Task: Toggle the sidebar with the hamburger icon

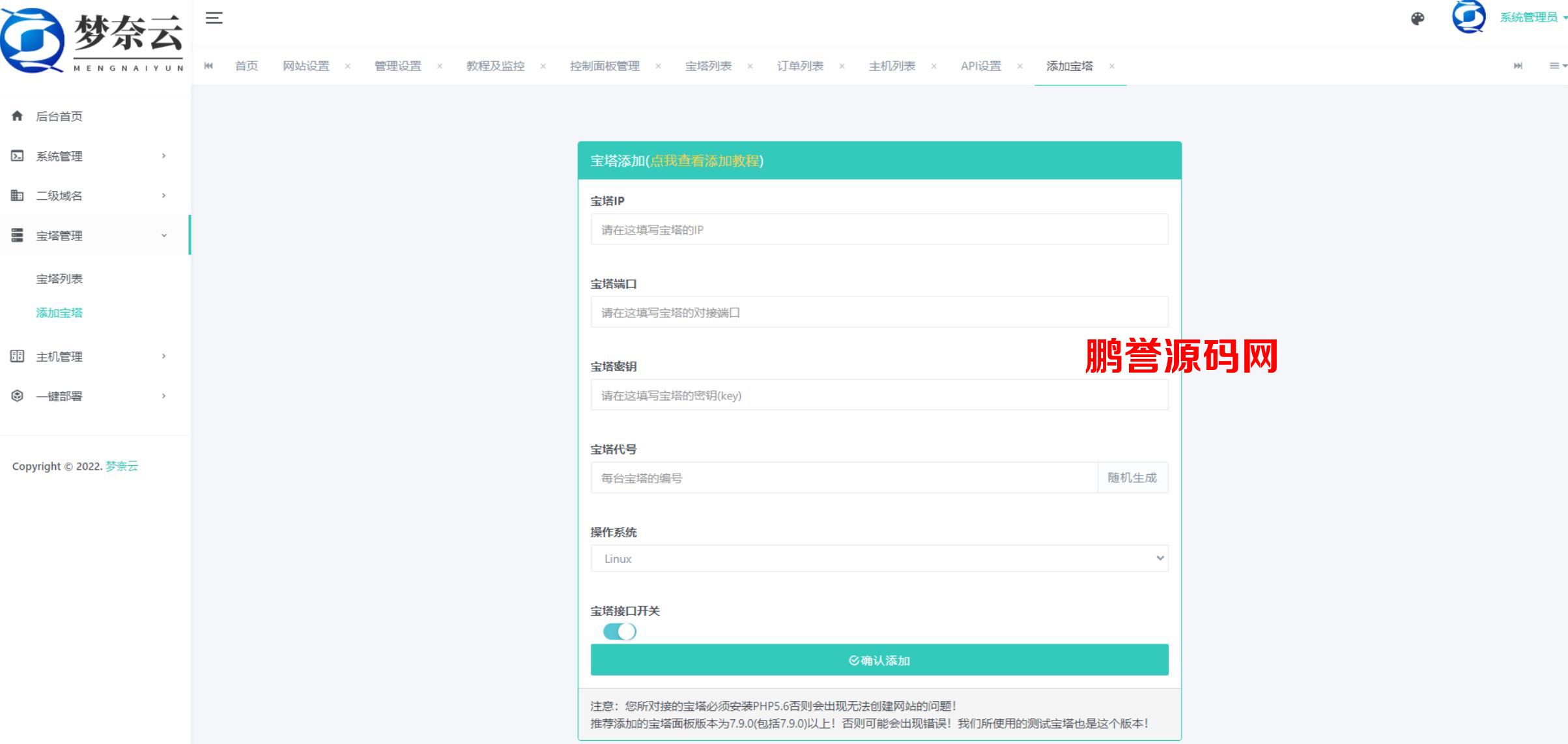Action: pyautogui.click(x=214, y=18)
